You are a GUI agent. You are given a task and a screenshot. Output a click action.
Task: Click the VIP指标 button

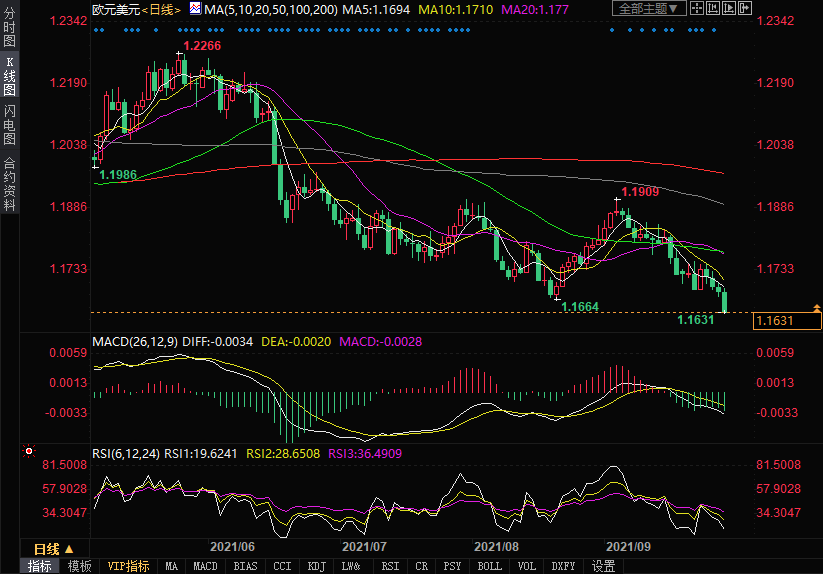pos(129,566)
